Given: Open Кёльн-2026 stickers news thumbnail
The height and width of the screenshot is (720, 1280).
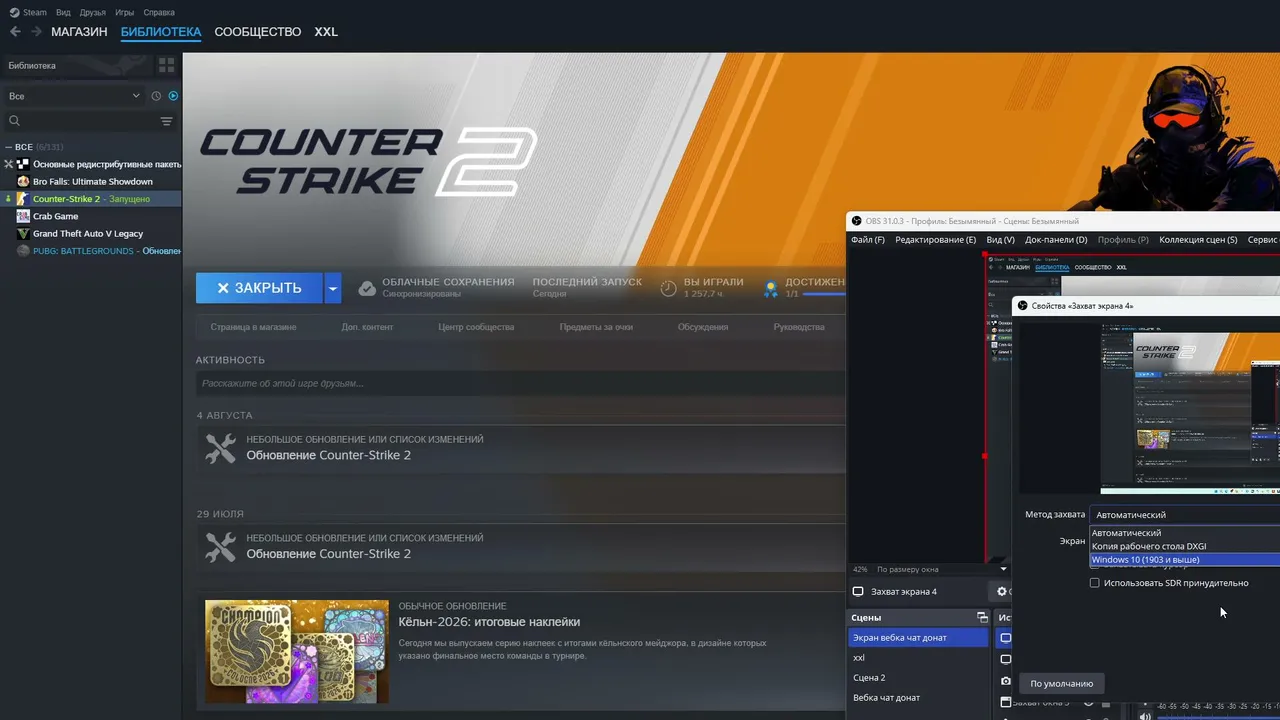Looking at the screenshot, I should [297, 651].
